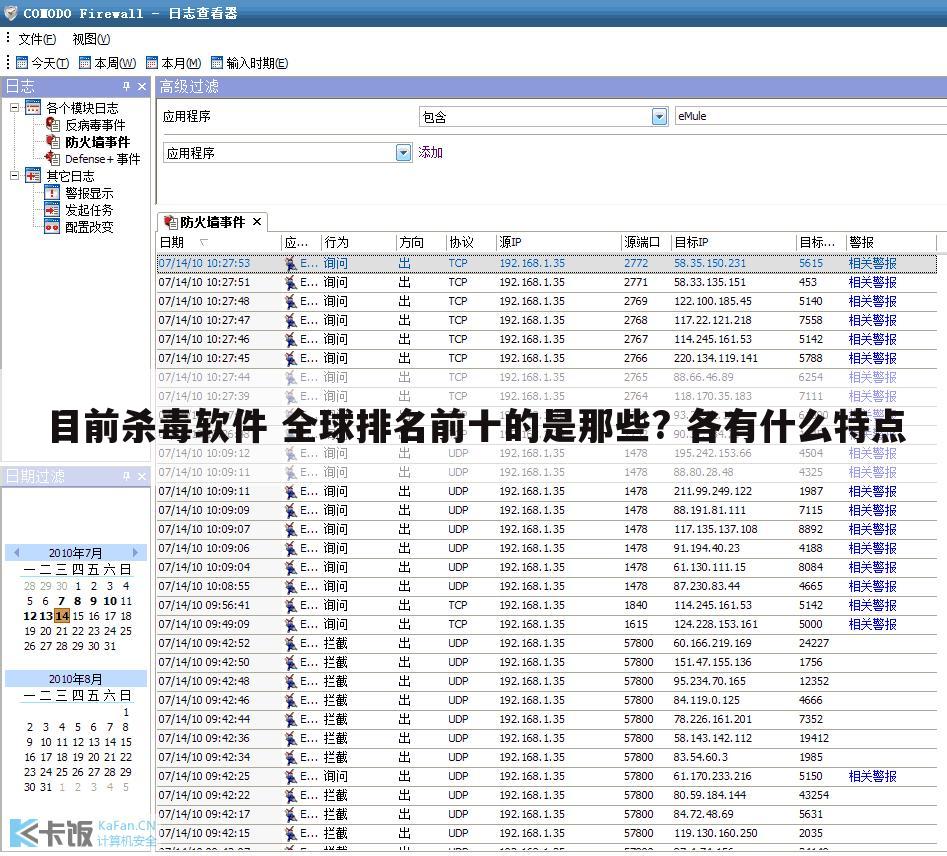Click the 反病毒事件 tree icon
The height and width of the screenshot is (856, 947).
53,124
